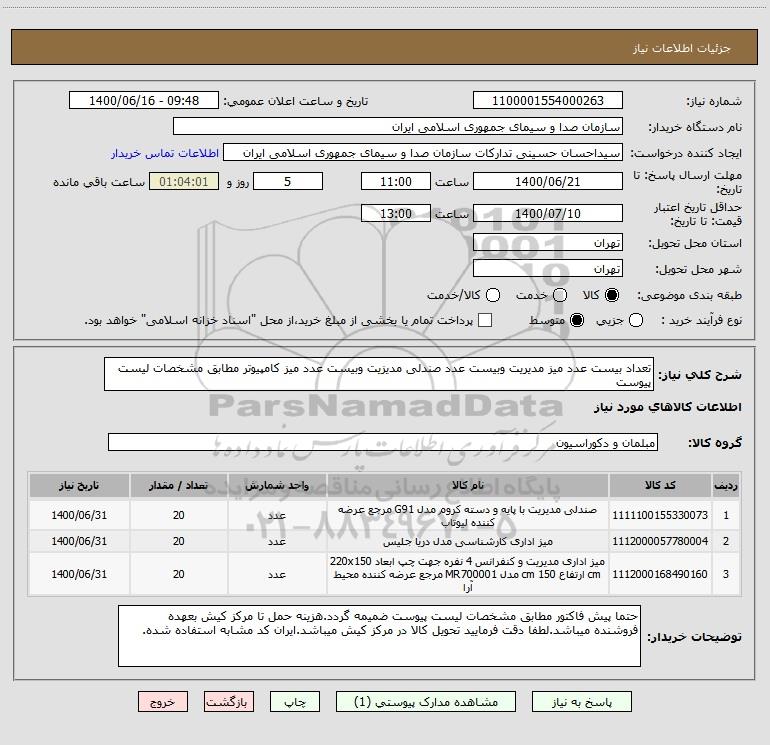Click the بازگشت back button
This screenshot has width=770, height=745.
click(x=229, y=702)
